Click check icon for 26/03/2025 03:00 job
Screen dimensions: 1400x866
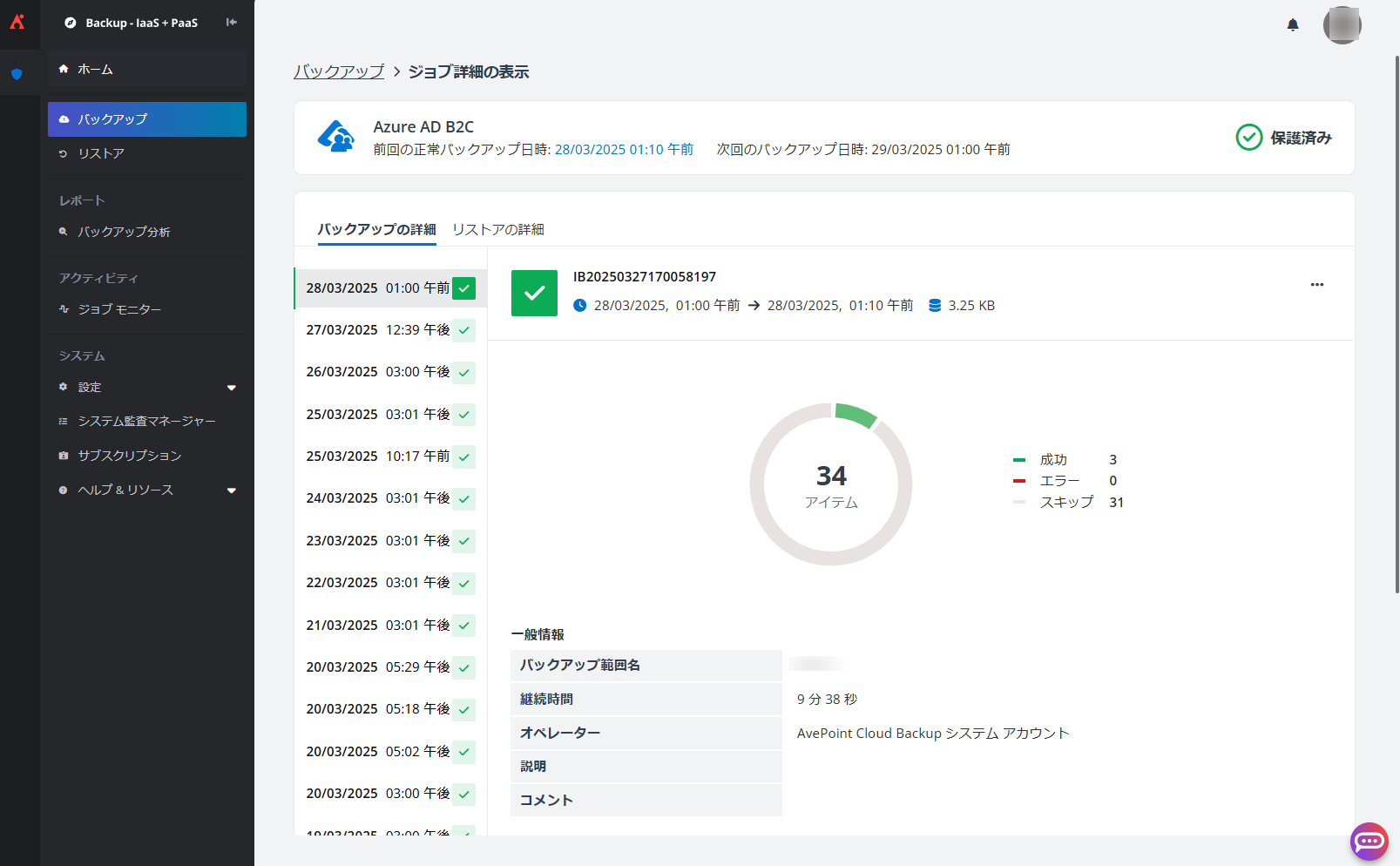464,373
